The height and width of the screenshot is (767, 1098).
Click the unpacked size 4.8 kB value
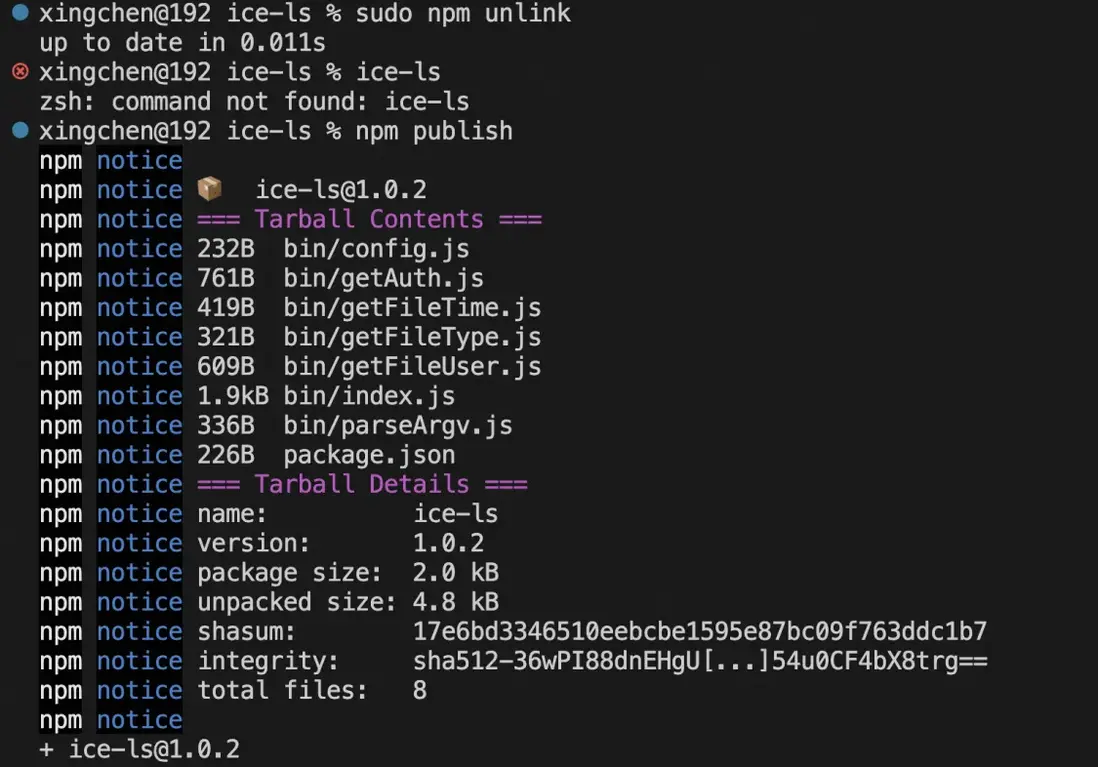click(455, 602)
